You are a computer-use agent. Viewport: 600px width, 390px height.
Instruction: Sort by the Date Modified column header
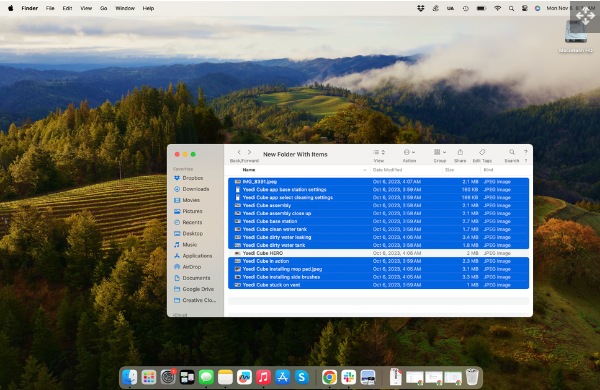(387, 170)
